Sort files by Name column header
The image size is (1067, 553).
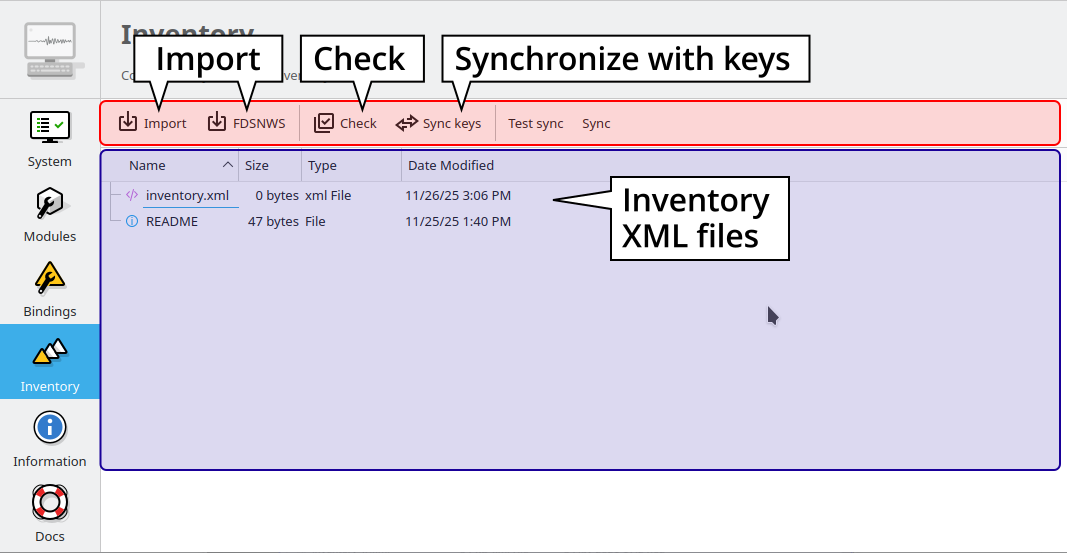click(148, 165)
